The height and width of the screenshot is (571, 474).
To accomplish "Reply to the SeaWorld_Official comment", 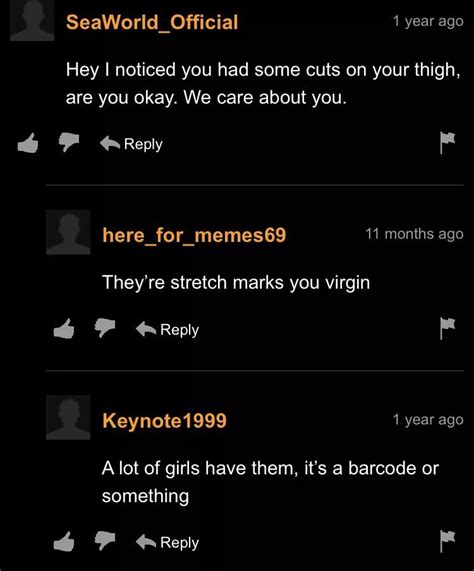I will [131, 144].
